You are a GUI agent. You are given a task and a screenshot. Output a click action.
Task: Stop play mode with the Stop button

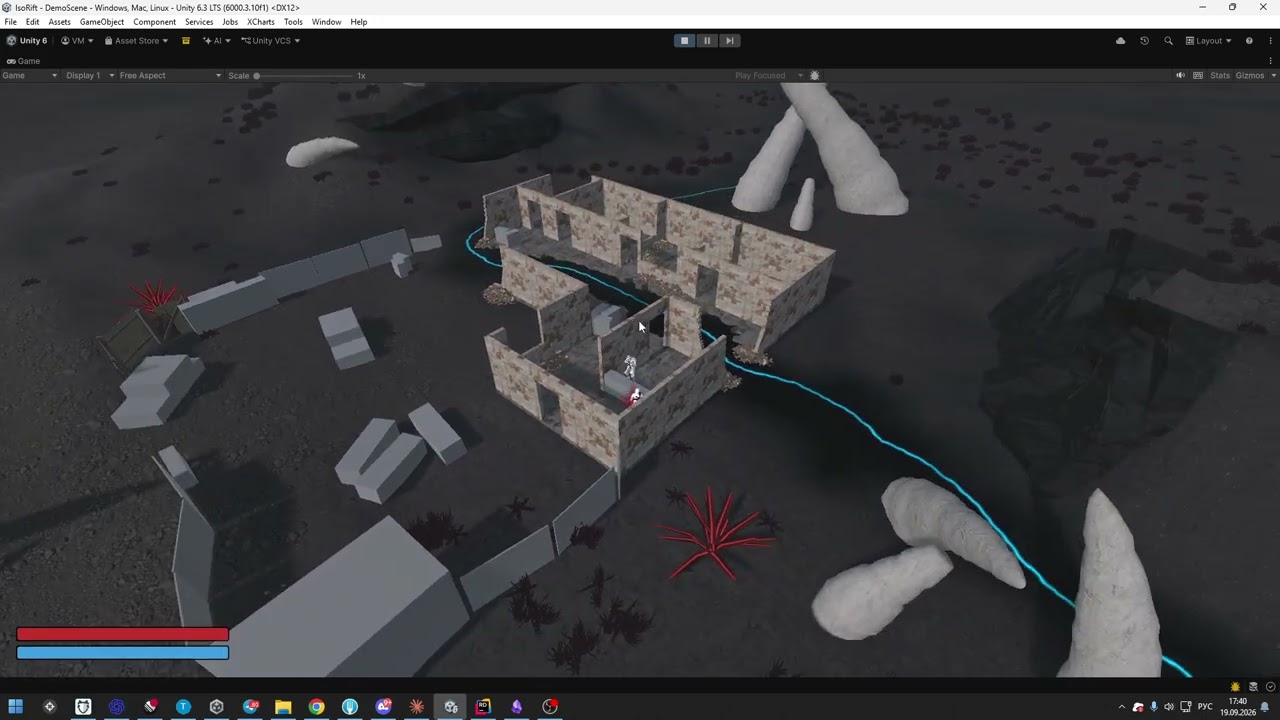685,41
